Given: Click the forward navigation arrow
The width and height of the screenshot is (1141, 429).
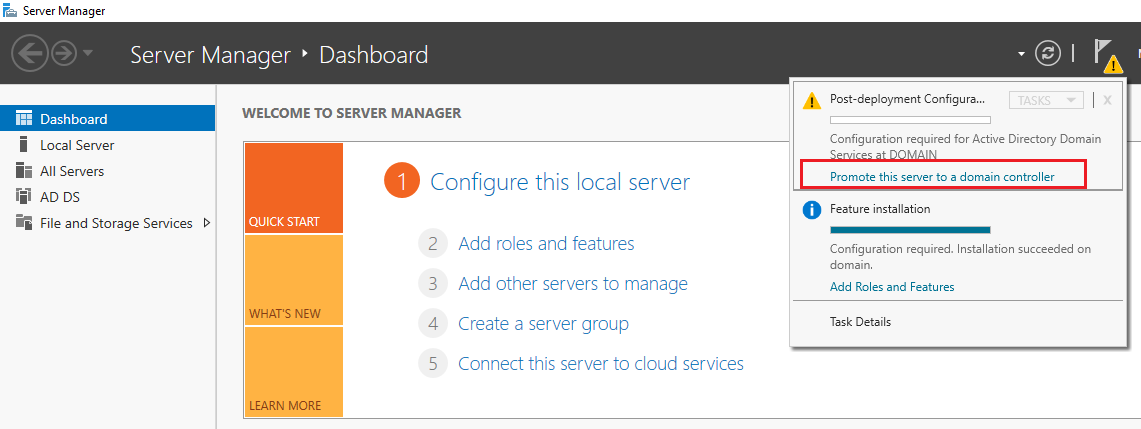Looking at the screenshot, I should [64, 53].
